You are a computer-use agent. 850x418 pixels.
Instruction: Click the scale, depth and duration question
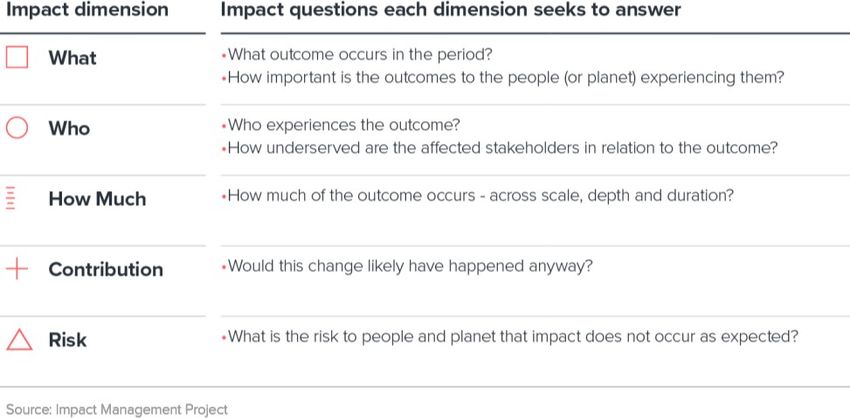click(478, 196)
